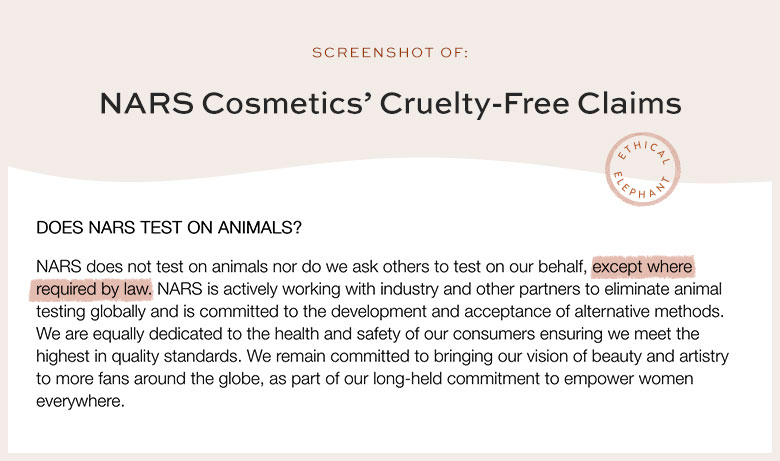Click the highlighted "required by law." phrase

[x=92, y=289]
